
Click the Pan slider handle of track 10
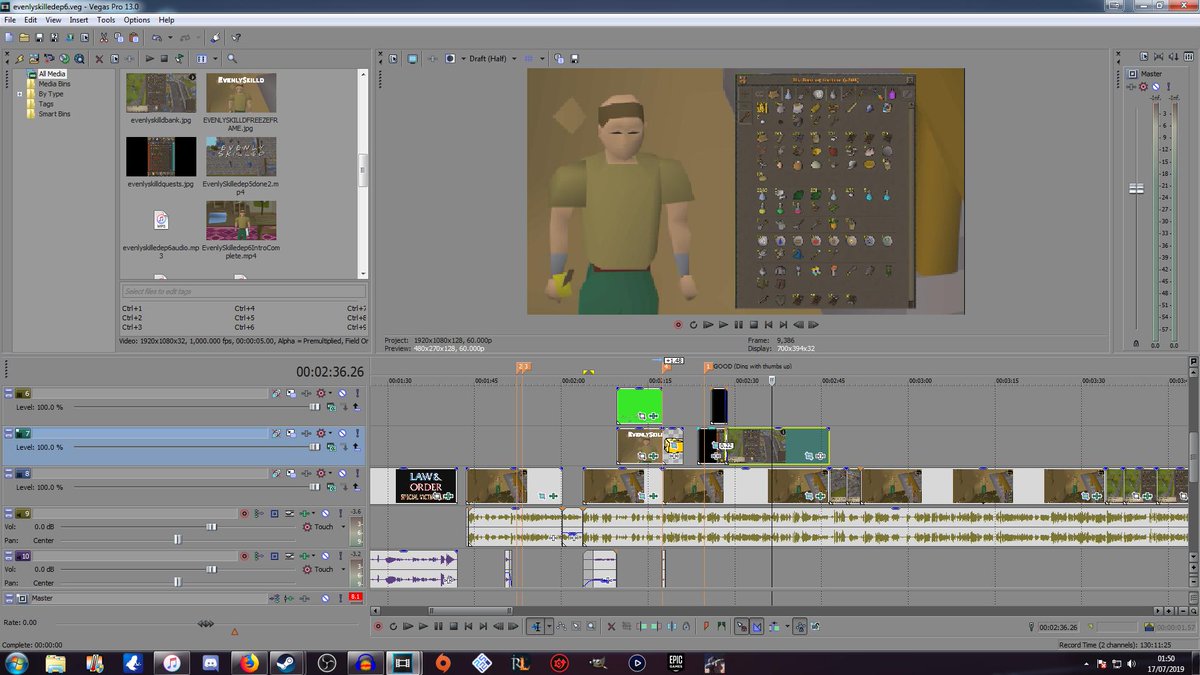(178, 581)
